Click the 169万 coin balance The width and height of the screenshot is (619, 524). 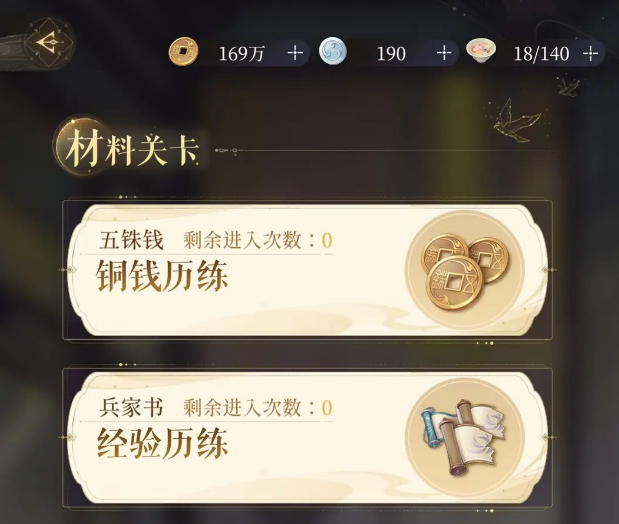pyautogui.click(x=242, y=53)
